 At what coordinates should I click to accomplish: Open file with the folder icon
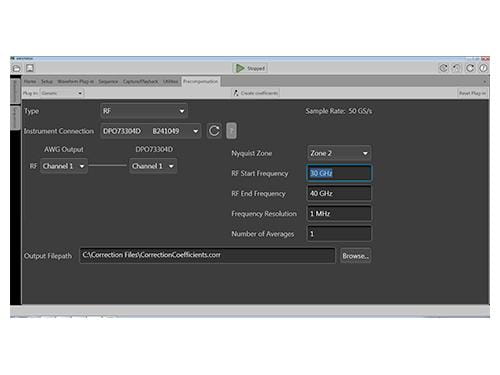[x=16, y=68]
